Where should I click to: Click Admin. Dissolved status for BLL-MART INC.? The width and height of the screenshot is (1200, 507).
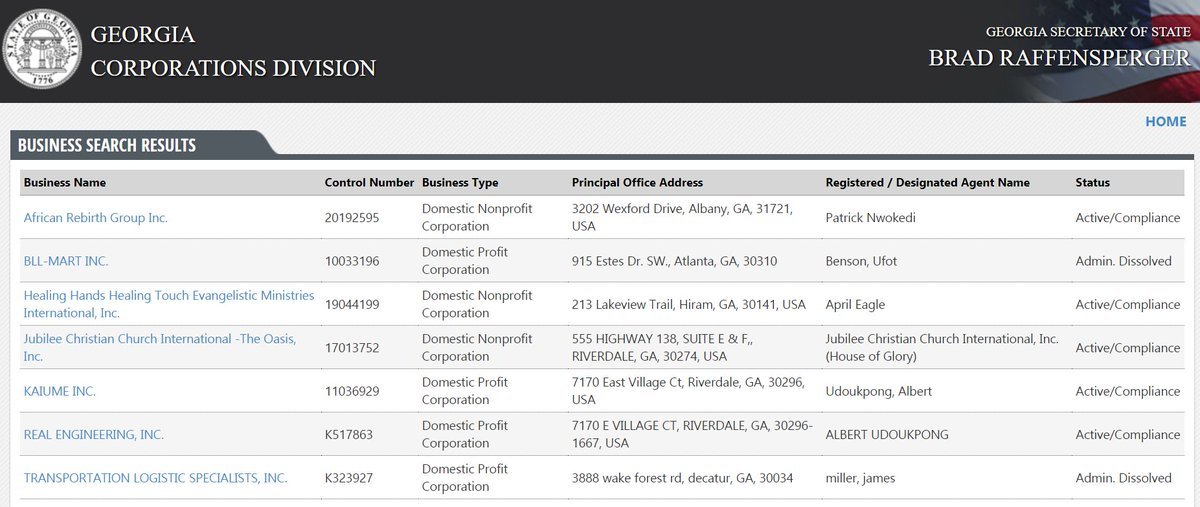[x=1123, y=261]
